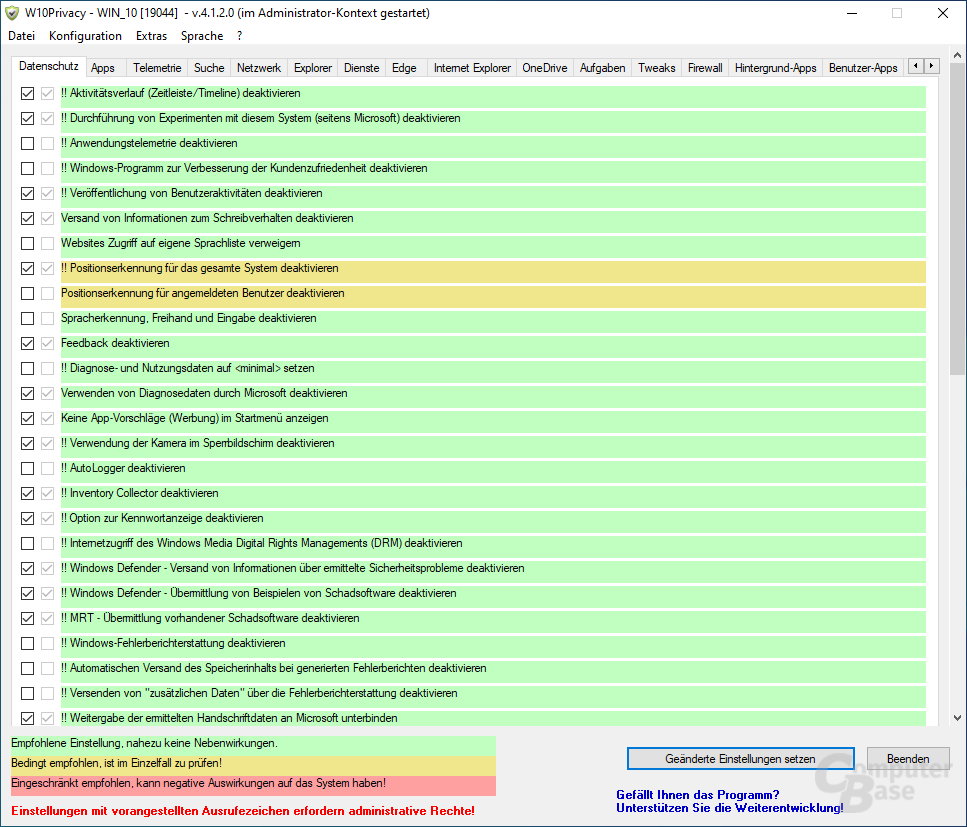Click the W10Privacy shield icon in title bar
967x827 pixels.
[12, 13]
